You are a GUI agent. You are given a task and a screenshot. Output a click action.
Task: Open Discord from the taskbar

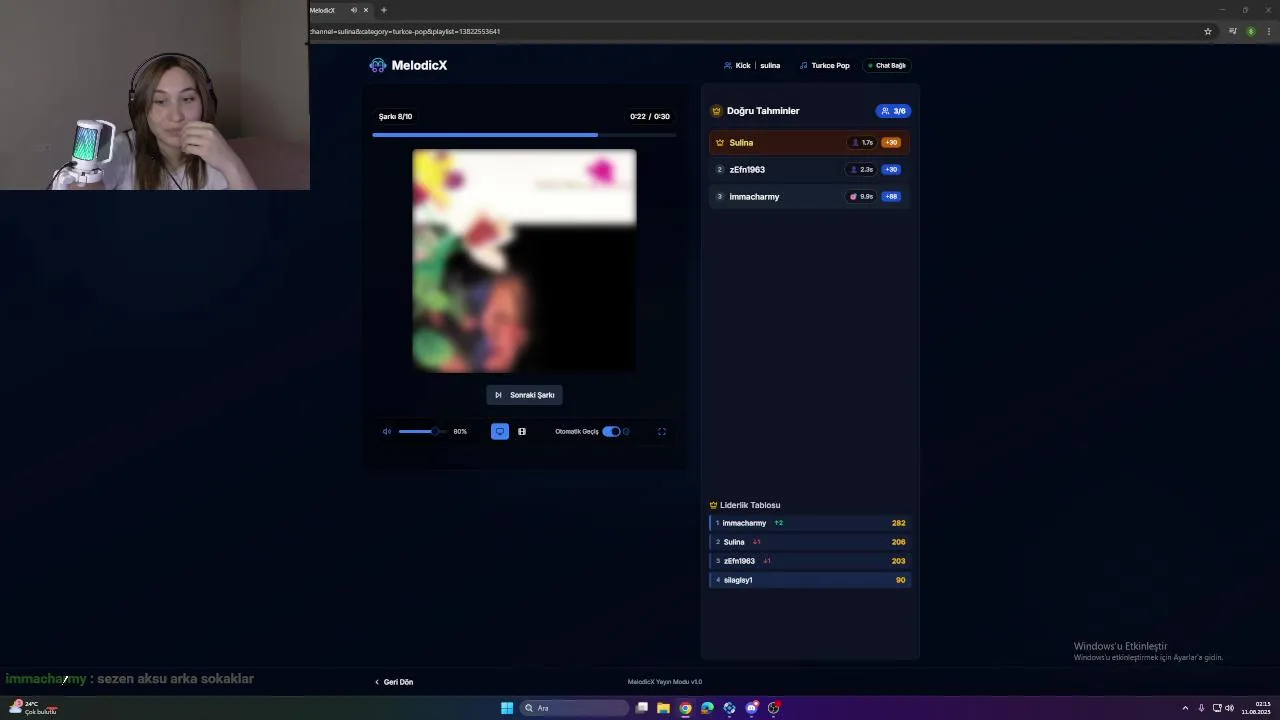(751, 708)
